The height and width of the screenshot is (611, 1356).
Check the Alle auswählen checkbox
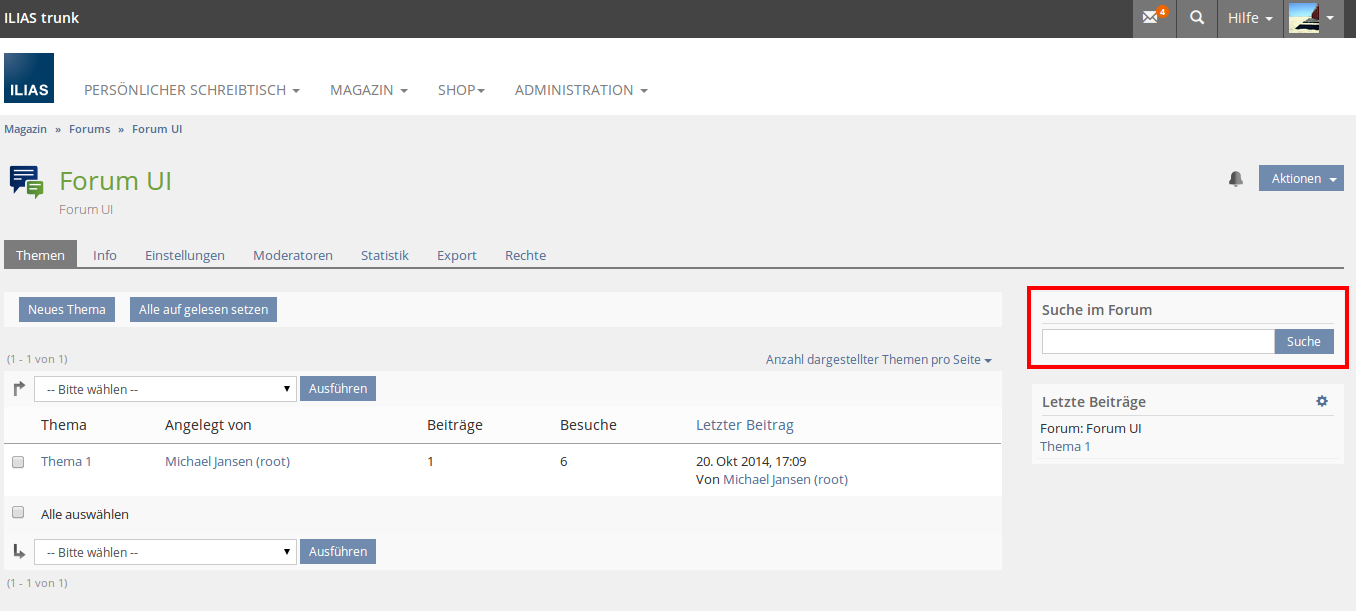(18, 513)
